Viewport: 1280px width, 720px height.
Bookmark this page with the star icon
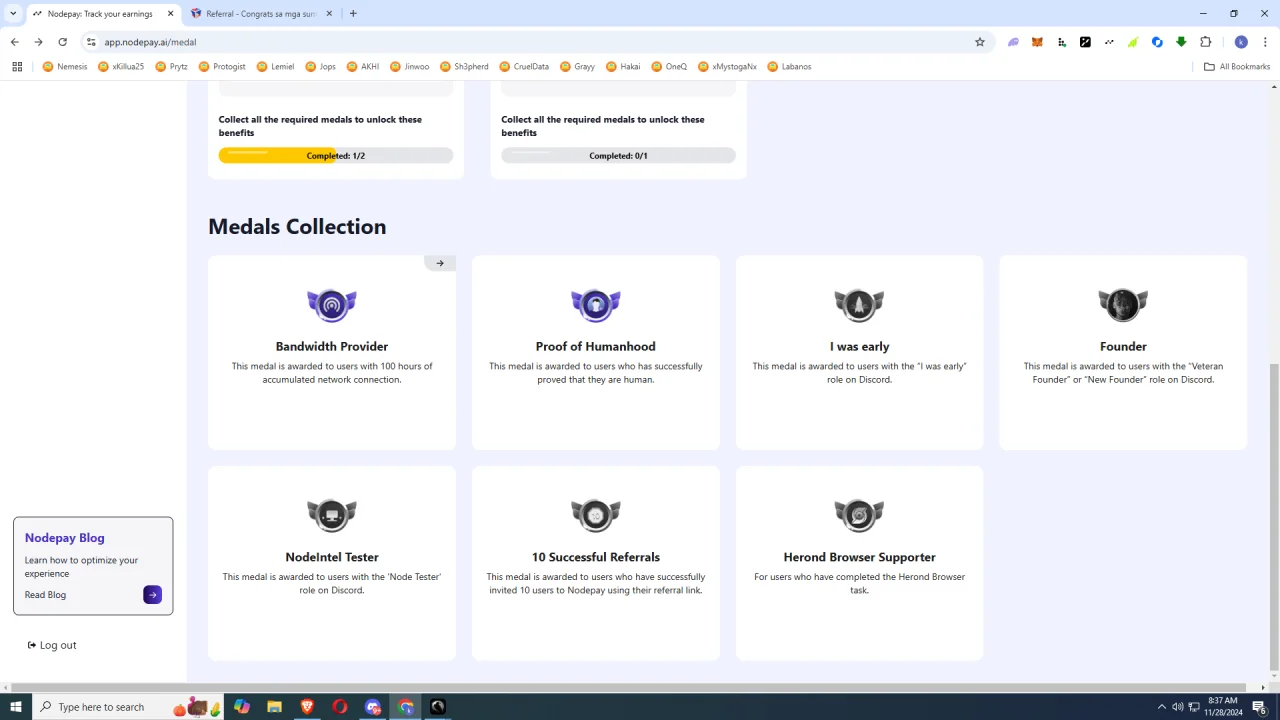click(980, 42)
